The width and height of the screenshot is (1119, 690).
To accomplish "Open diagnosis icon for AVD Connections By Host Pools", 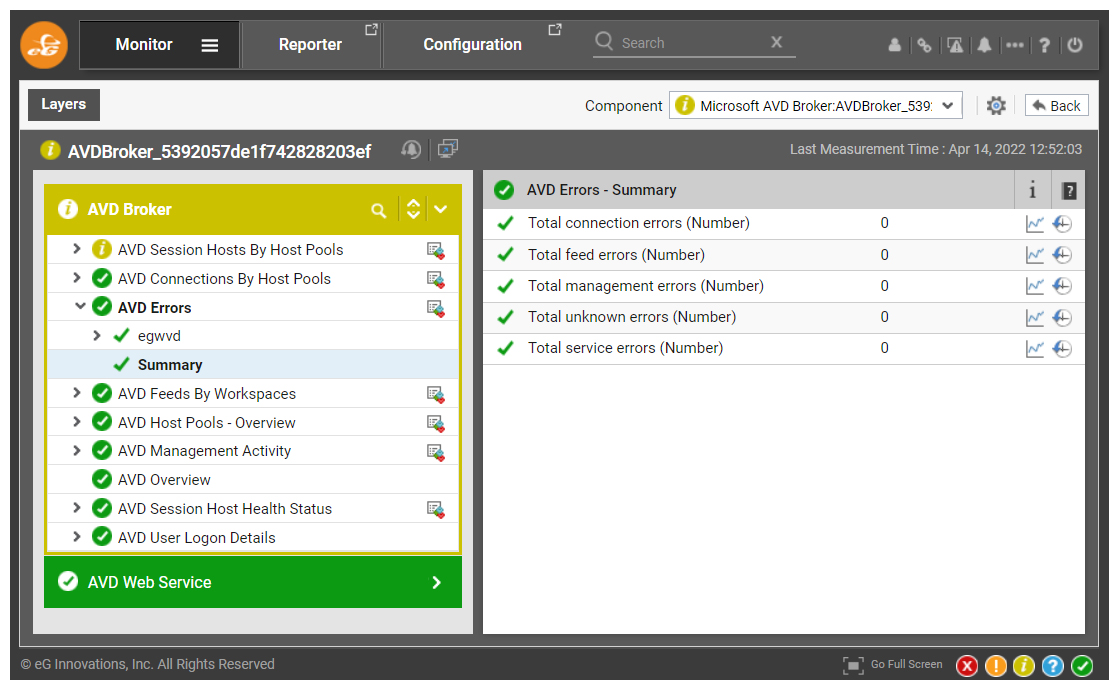I will (436, 280).
